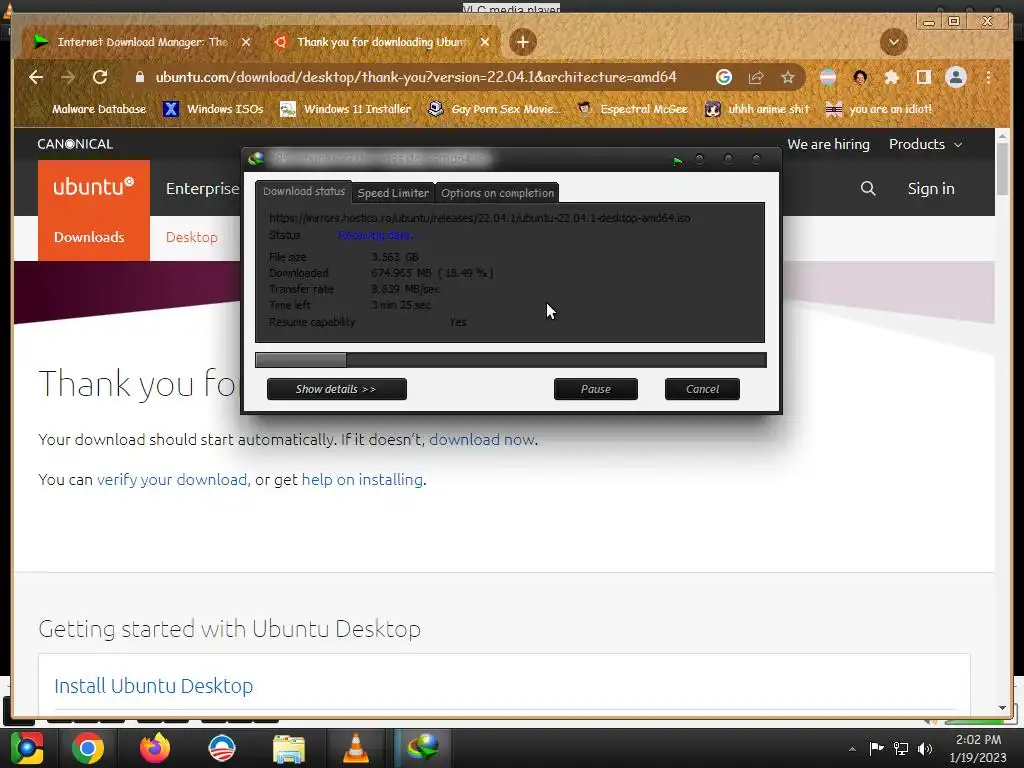Screen dimensions: 1024x768
Task: Open Chrome from the taskbar
Action: (88, 748)
